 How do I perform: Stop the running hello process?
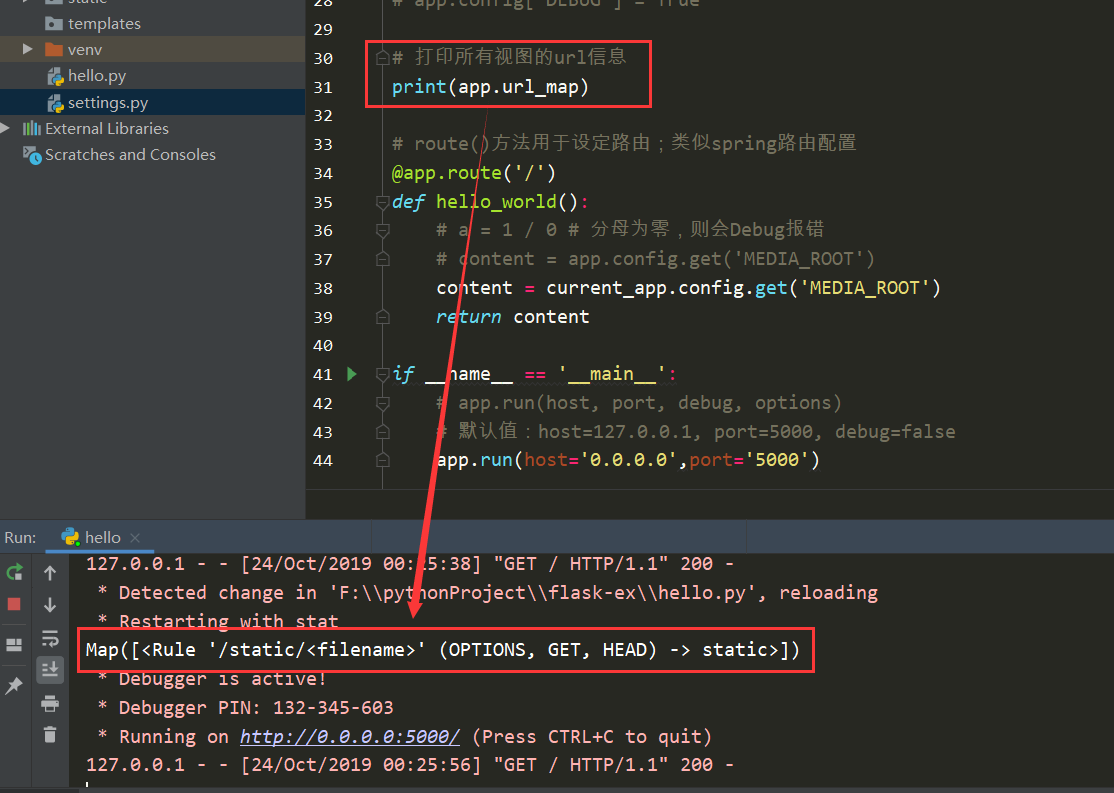click(x=14, y=604)
